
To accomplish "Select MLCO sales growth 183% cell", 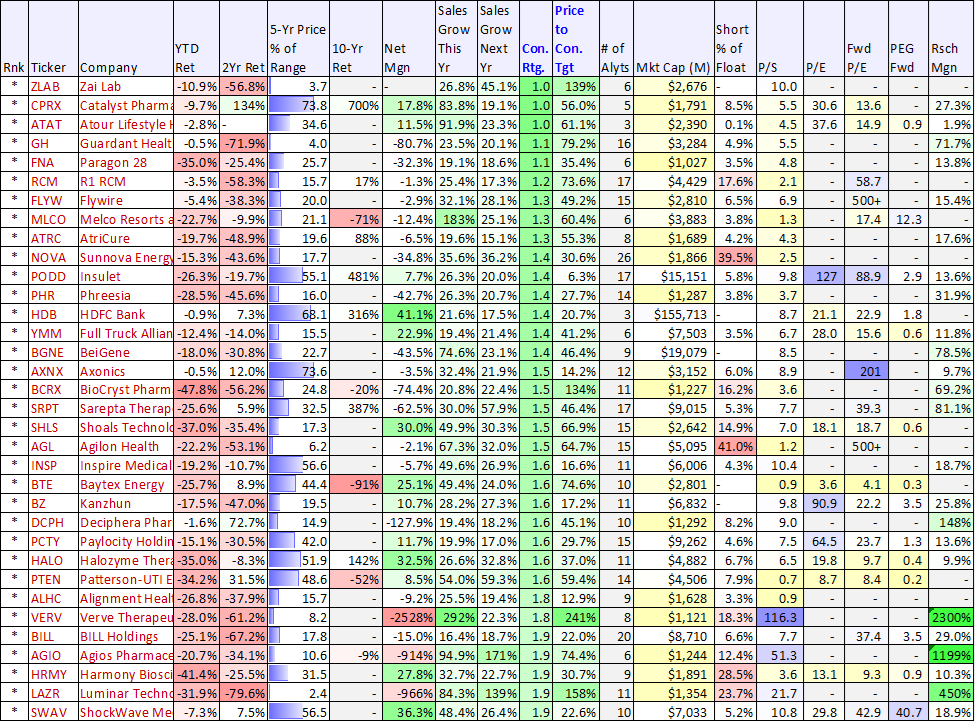I will (456, 220).
